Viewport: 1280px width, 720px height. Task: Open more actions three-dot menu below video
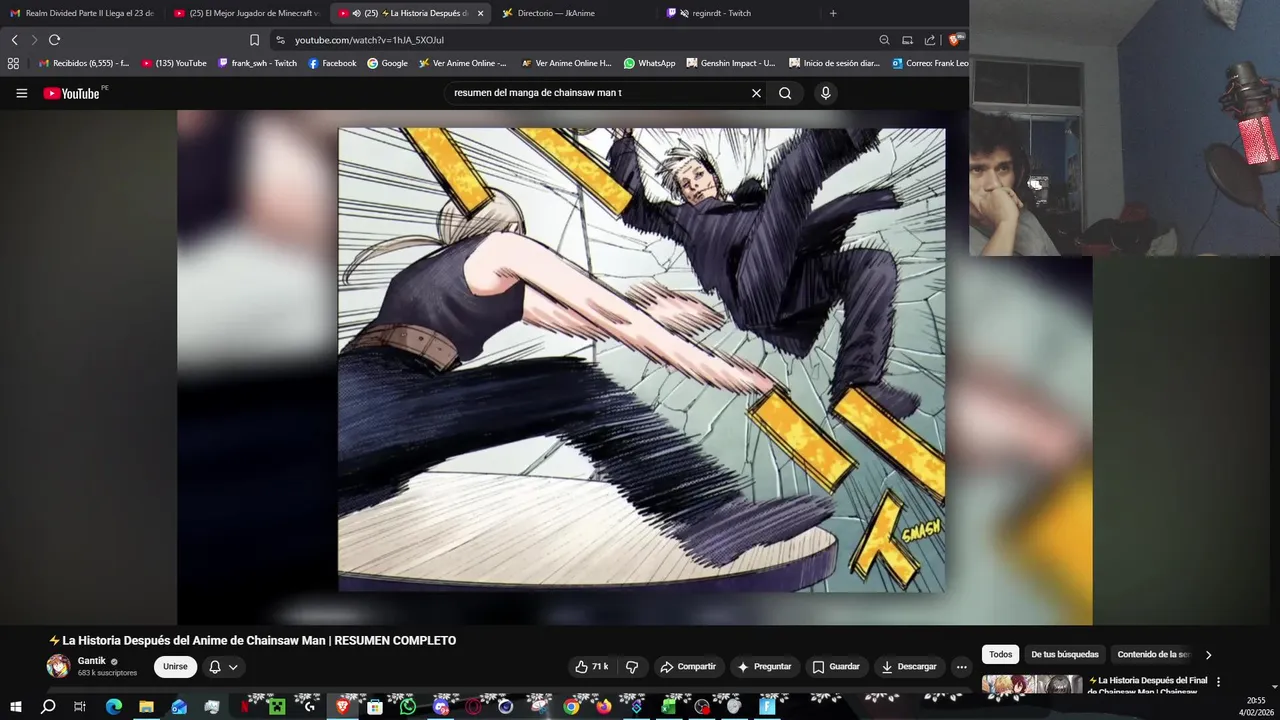coord(961,667)
